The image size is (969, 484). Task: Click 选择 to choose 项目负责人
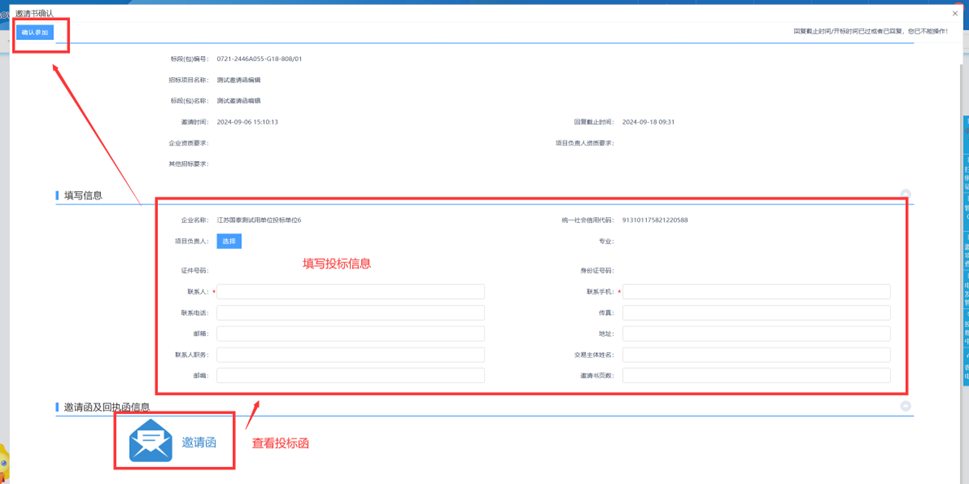pyautogui.click(x=229, y=241)
